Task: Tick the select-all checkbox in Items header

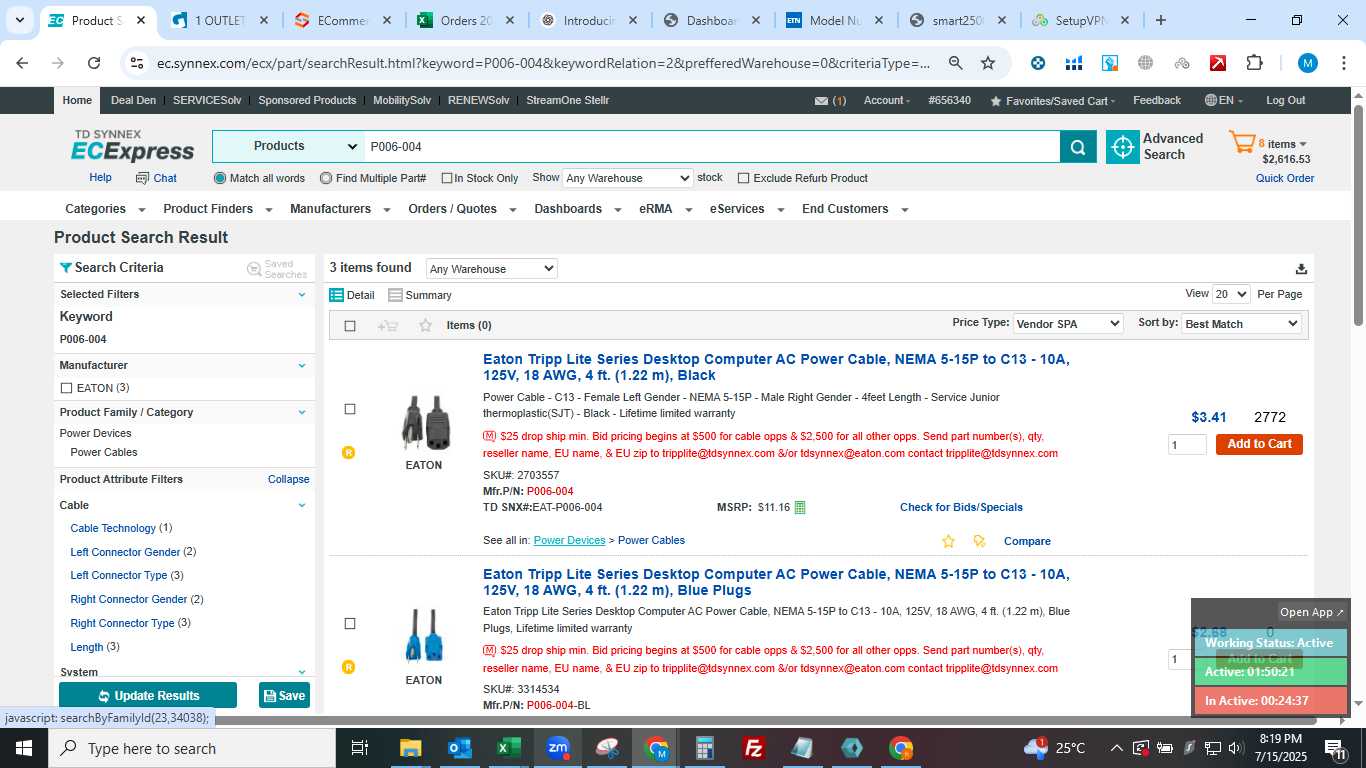Action: (349, 326)
